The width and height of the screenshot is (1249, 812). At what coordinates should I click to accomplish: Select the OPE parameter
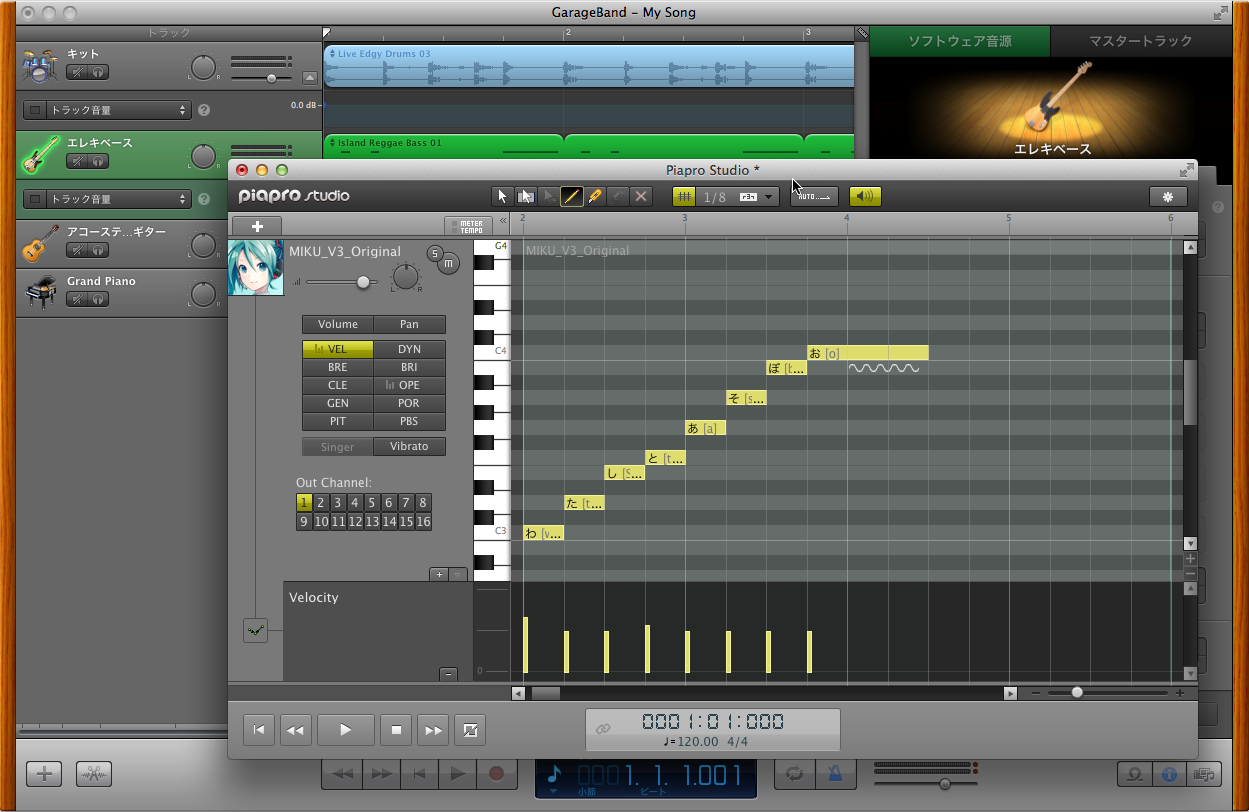(x=409, y=385)
